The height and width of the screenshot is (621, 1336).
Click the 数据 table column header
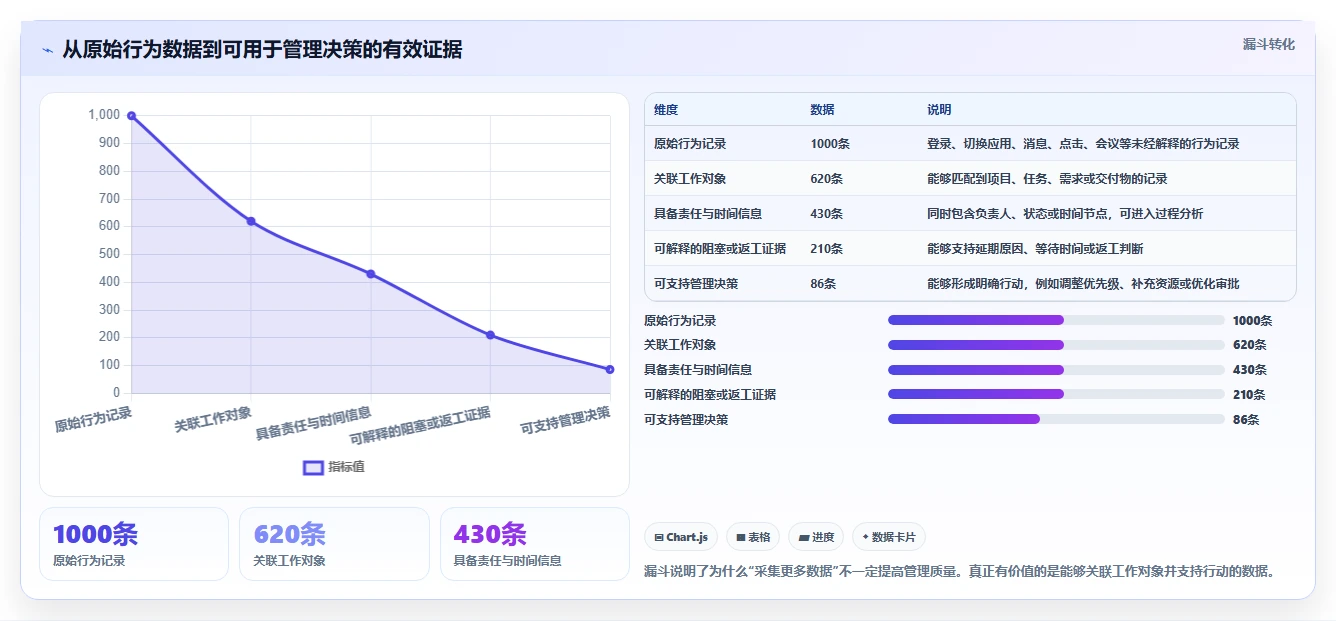(x=822, y=110)
